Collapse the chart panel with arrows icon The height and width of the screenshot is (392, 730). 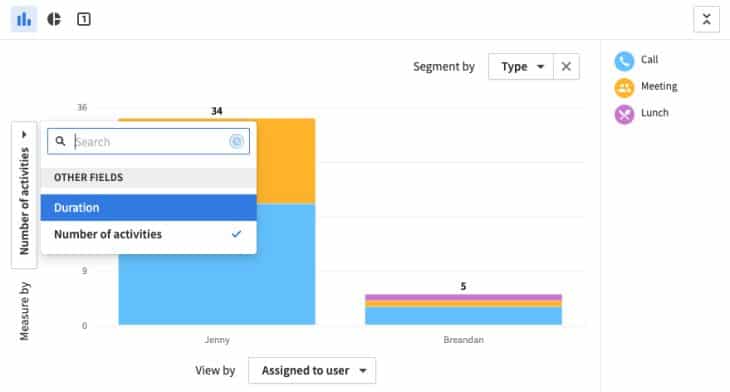point(706,19)
